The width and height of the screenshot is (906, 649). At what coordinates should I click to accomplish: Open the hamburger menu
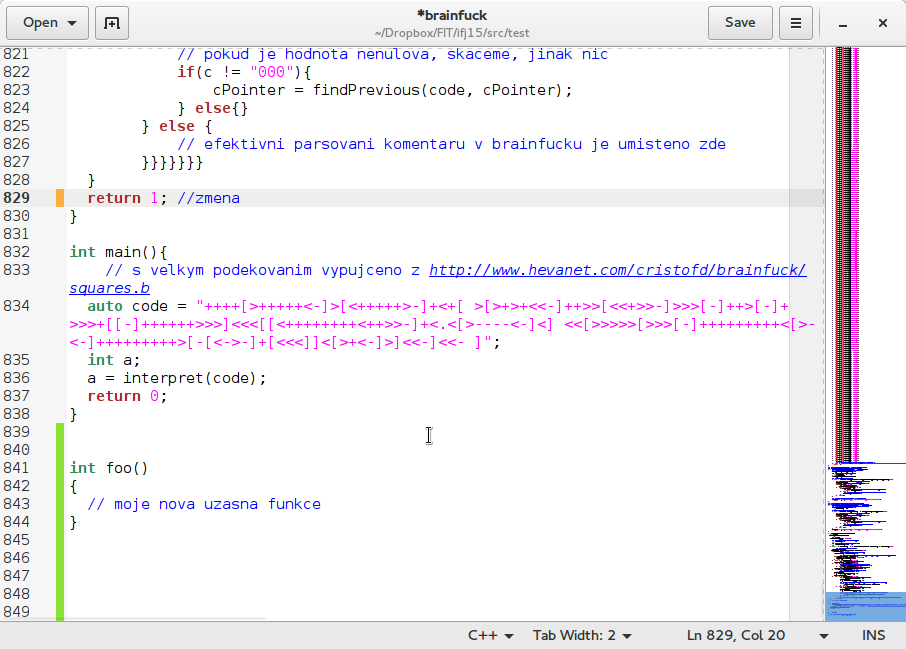(x=796, y=23)
